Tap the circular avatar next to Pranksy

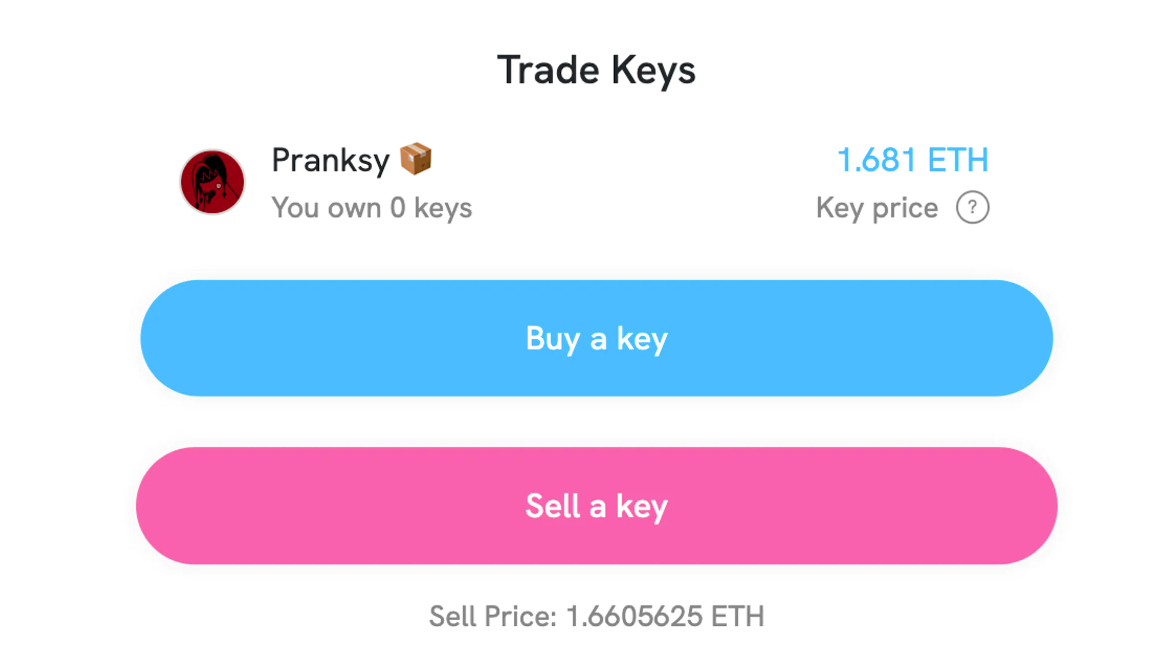tap(212, 182)
